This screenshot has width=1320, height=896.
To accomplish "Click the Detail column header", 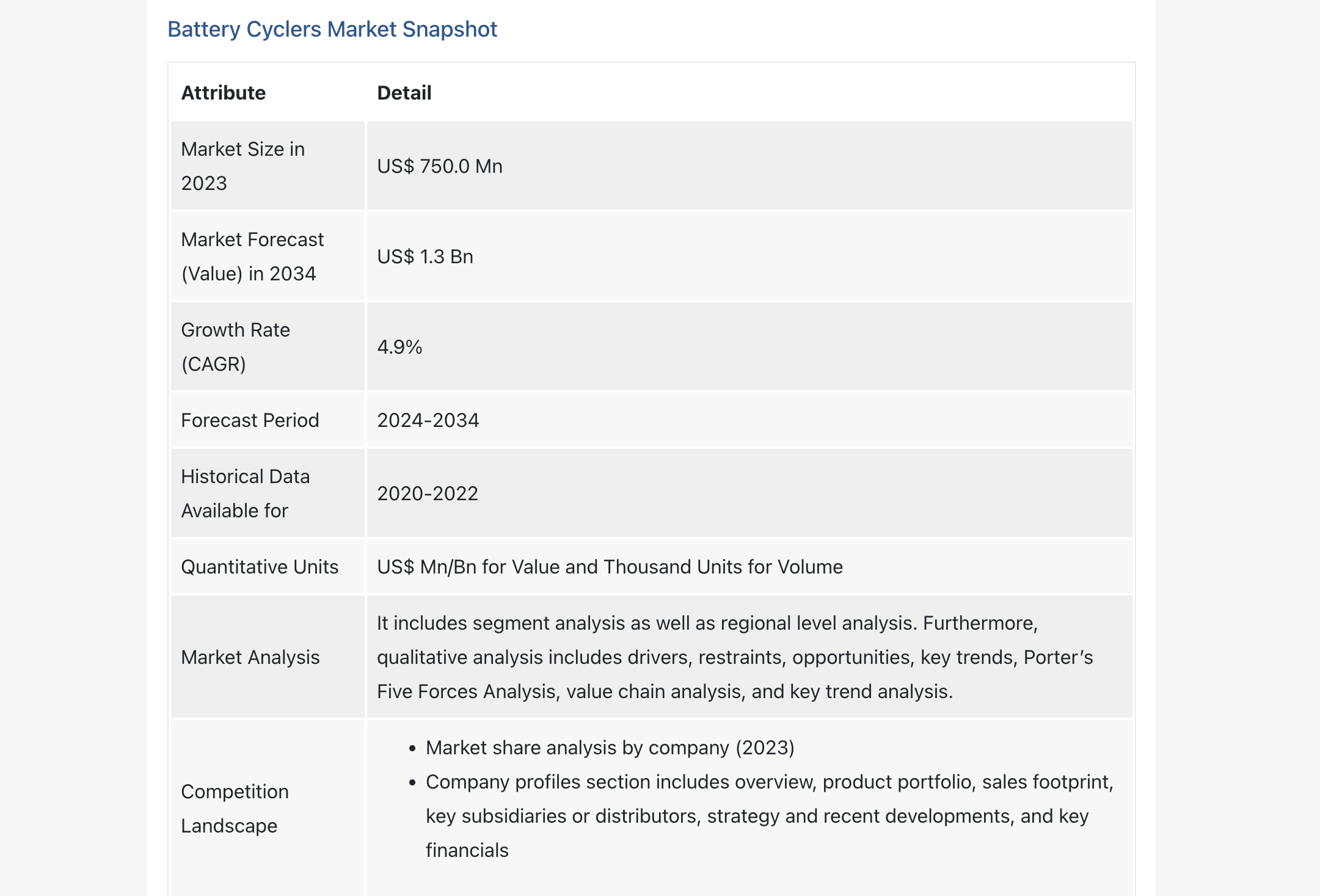I will coord(404,93).
